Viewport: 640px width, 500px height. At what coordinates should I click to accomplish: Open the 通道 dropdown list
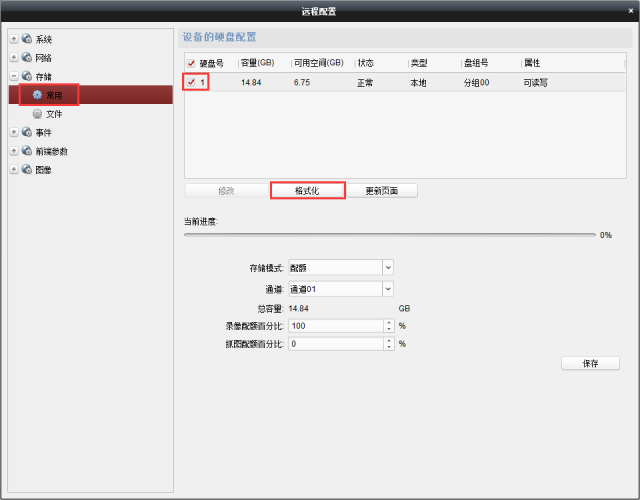point(388,289)
